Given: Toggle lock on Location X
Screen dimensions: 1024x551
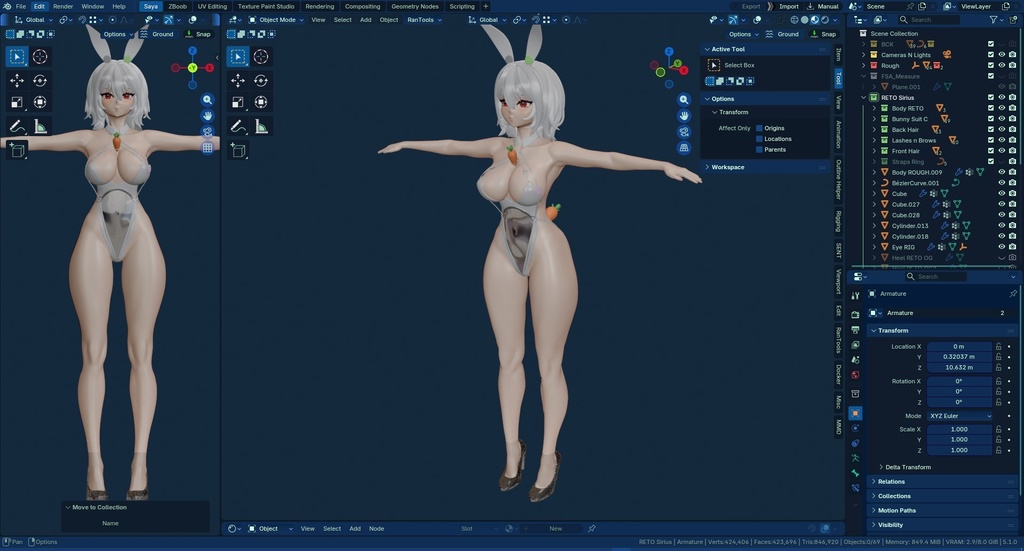Looking at the screenshot, I should [999, 347].
